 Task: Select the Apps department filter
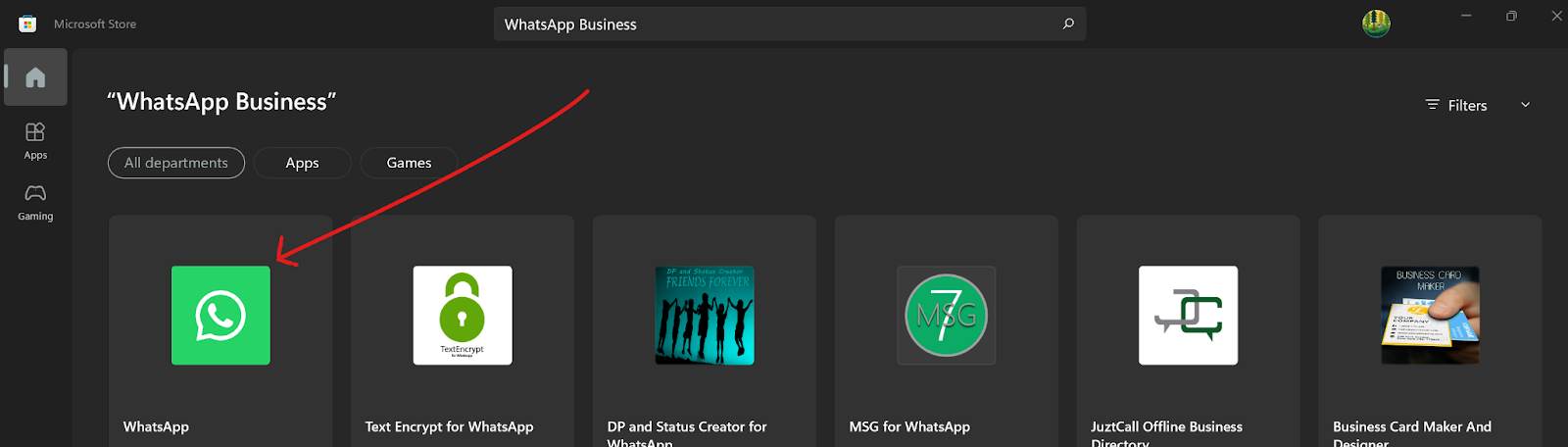click(302, 163)
